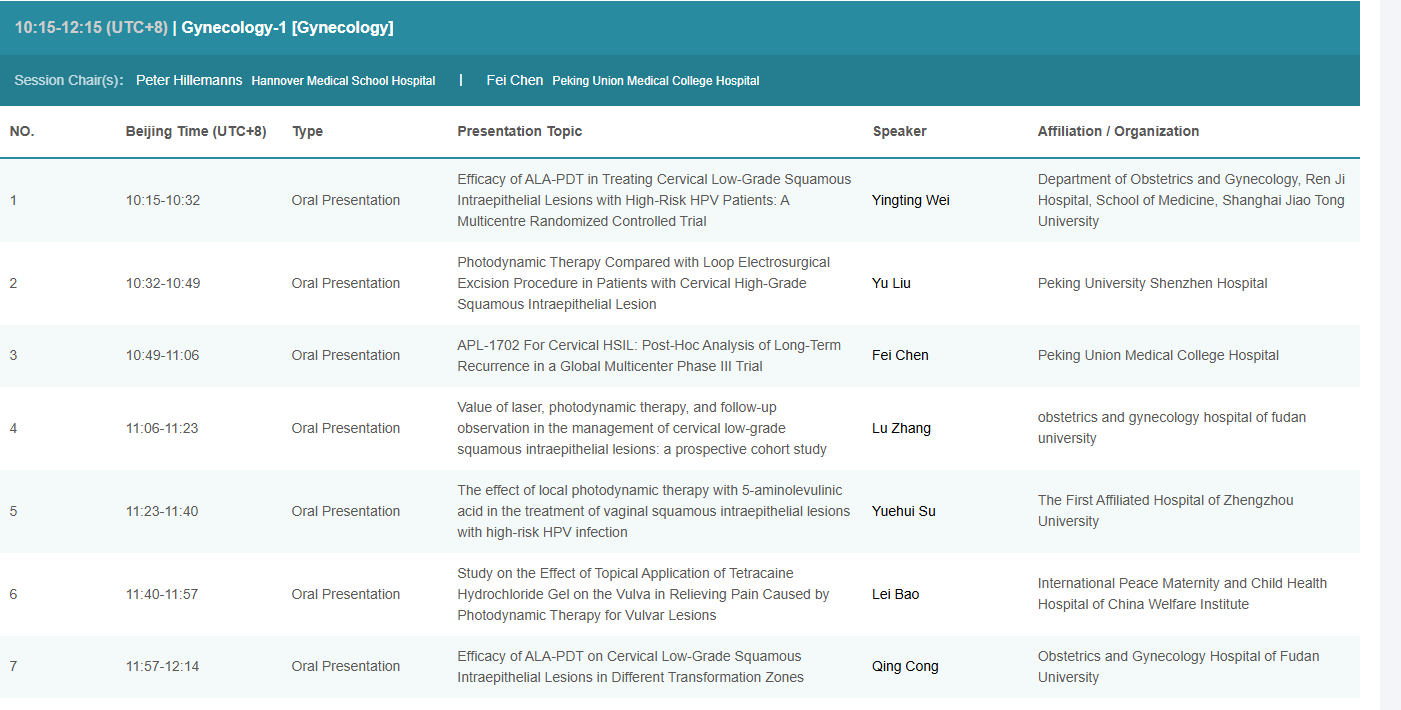
Task: Select time slot 11:40-11:57
Action: [162, 594]
